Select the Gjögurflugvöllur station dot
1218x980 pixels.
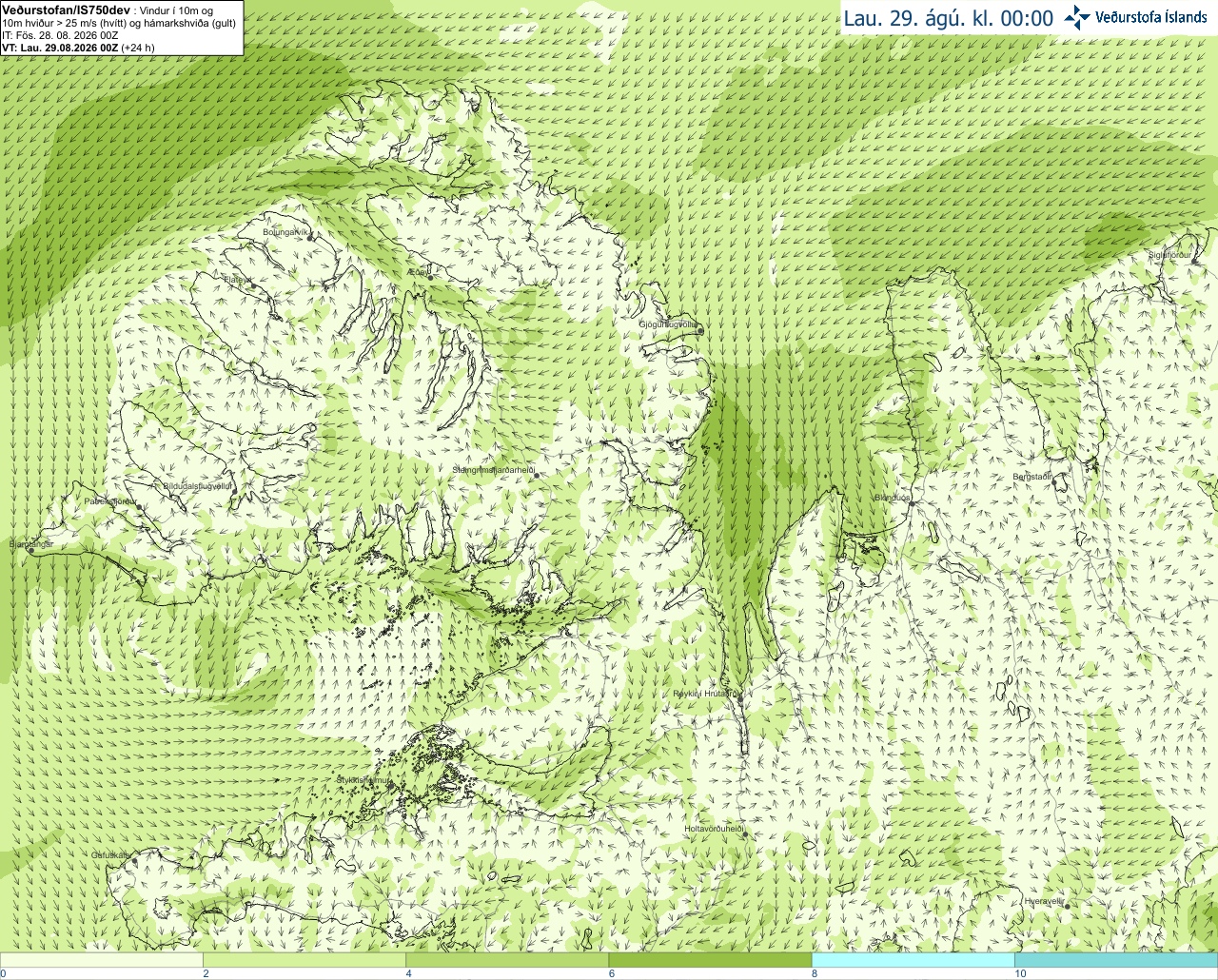click(699, 329)
